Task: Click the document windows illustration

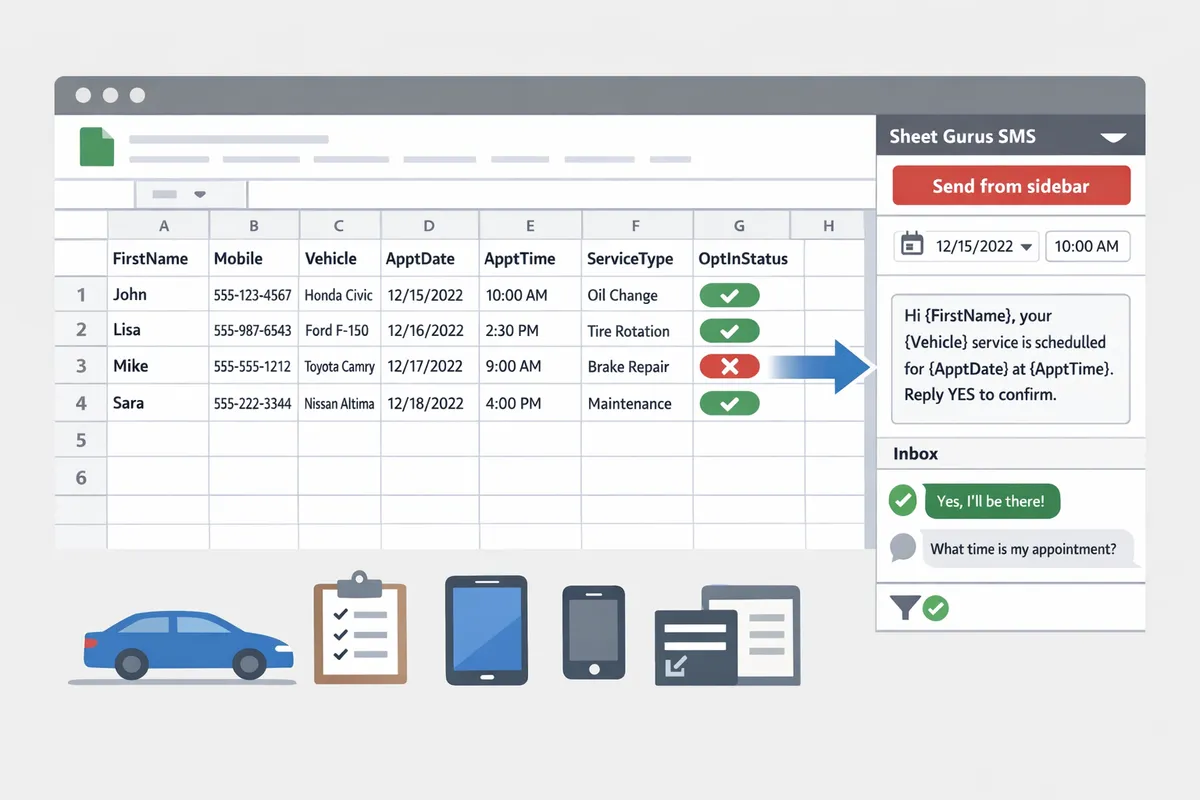Action: click(x=727, y=635)
